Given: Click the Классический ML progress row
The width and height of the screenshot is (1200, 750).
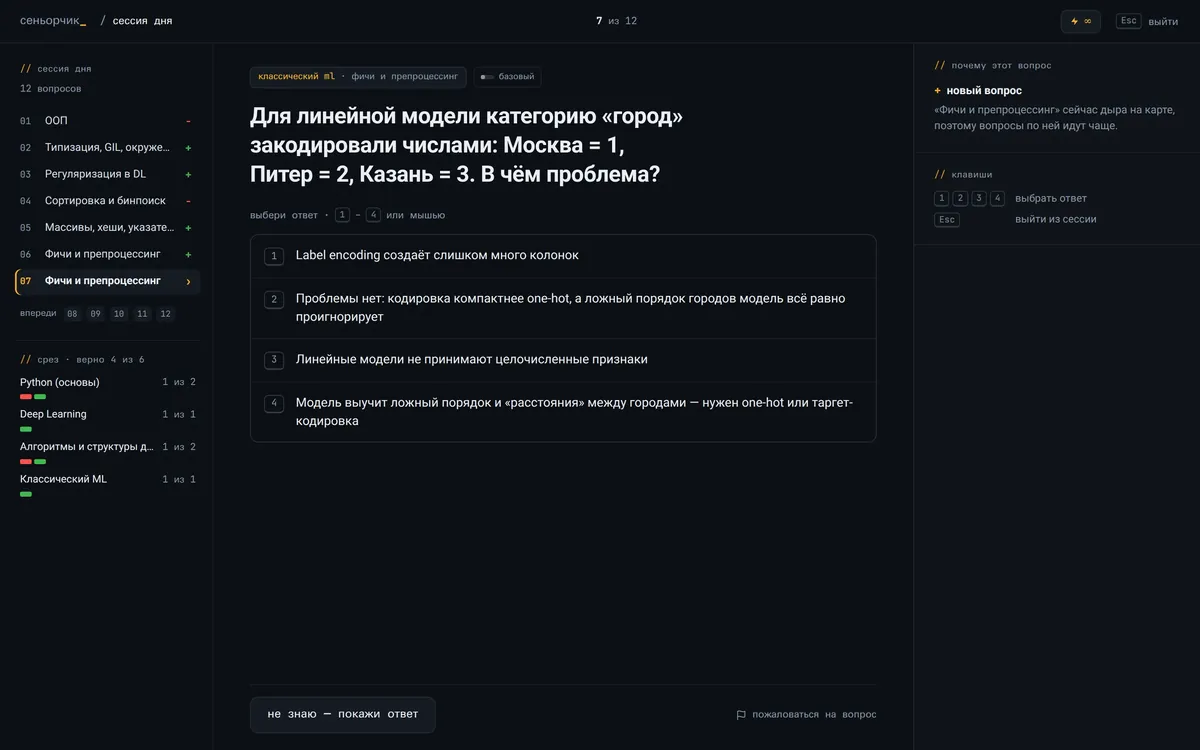Looking at the screenshot, I should pyautogui.click(x=108, y=485).
